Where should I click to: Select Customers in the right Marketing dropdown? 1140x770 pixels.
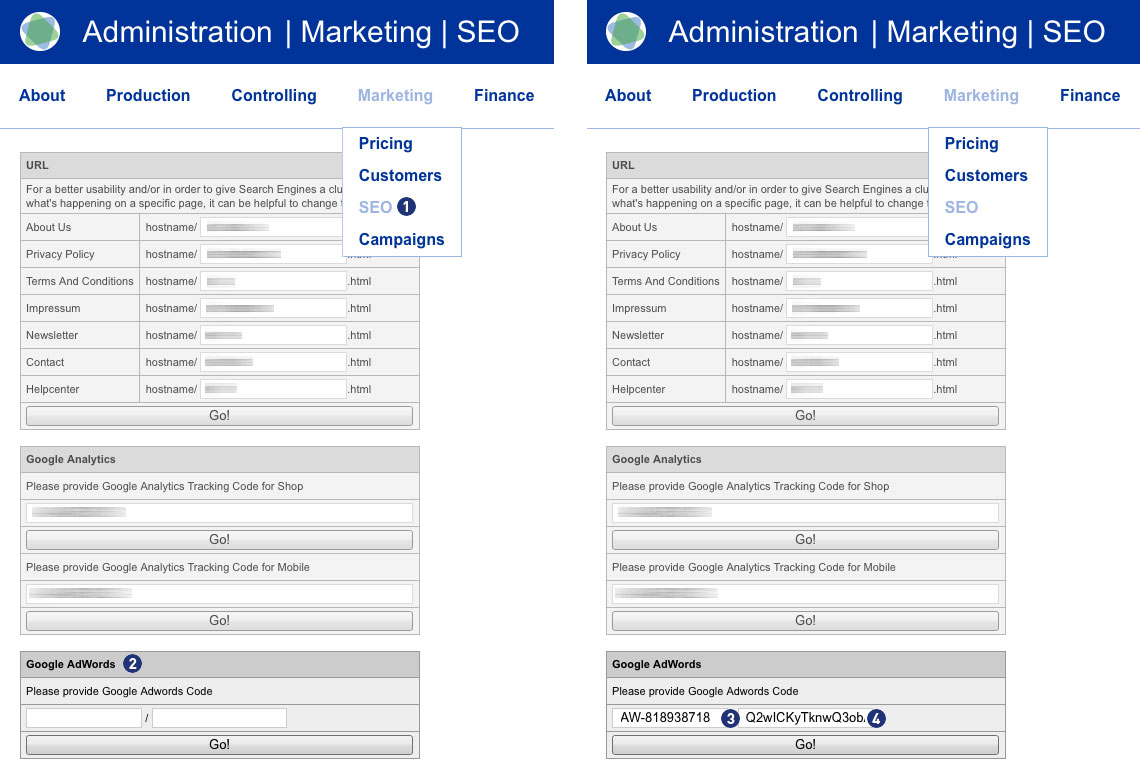pos(986,176)
